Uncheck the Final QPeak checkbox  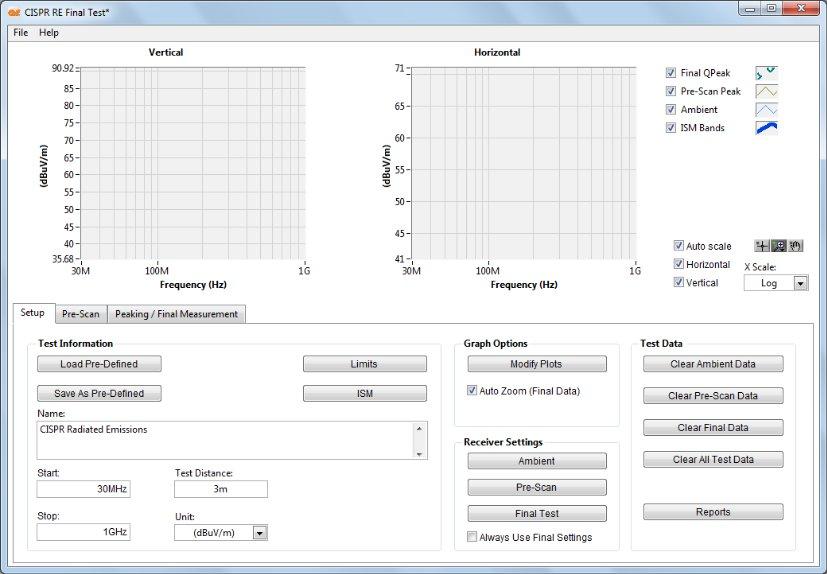(x=671, y=73)
